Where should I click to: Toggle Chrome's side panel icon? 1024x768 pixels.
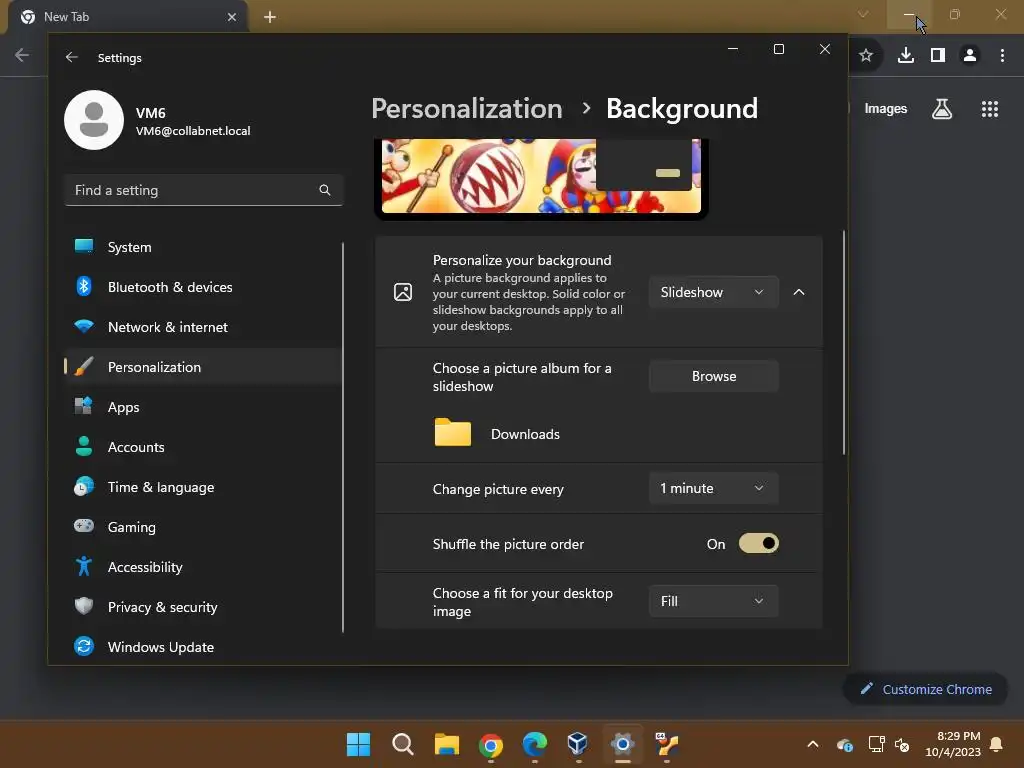[938, 56]
